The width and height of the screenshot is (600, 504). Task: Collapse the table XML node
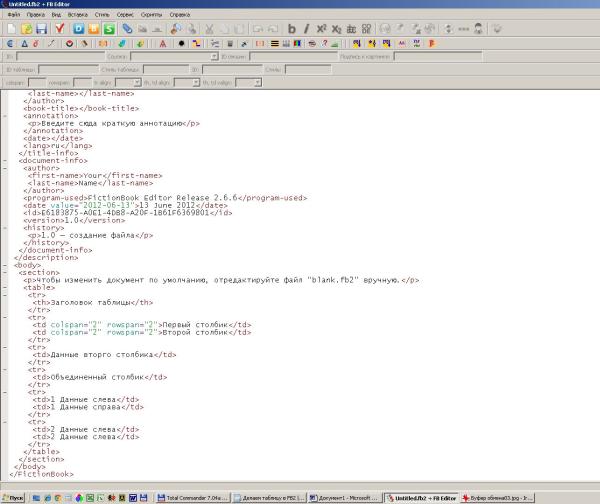click(x=5, y=288)
